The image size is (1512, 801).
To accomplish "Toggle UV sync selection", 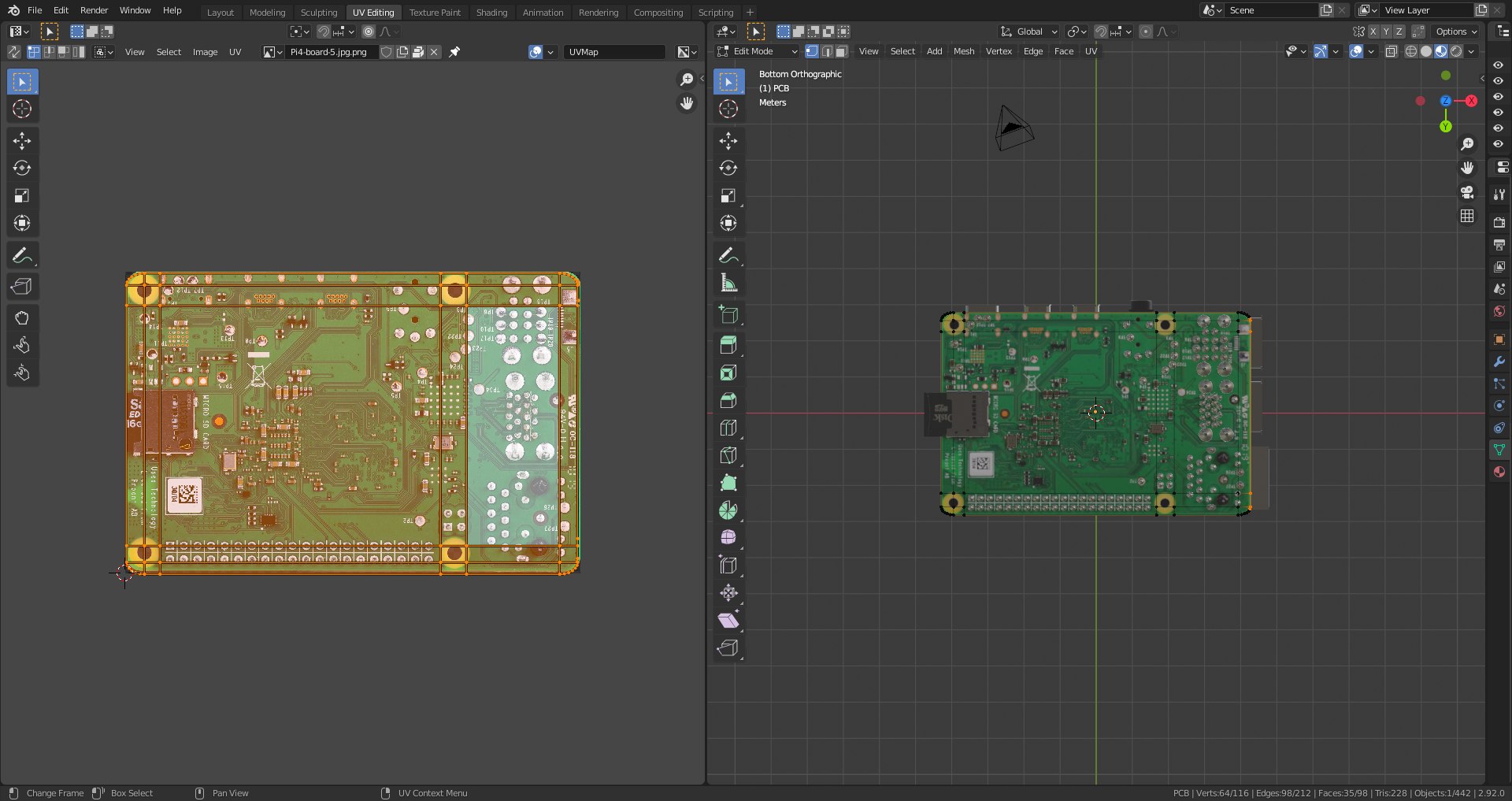I will (x=14, y=52).
